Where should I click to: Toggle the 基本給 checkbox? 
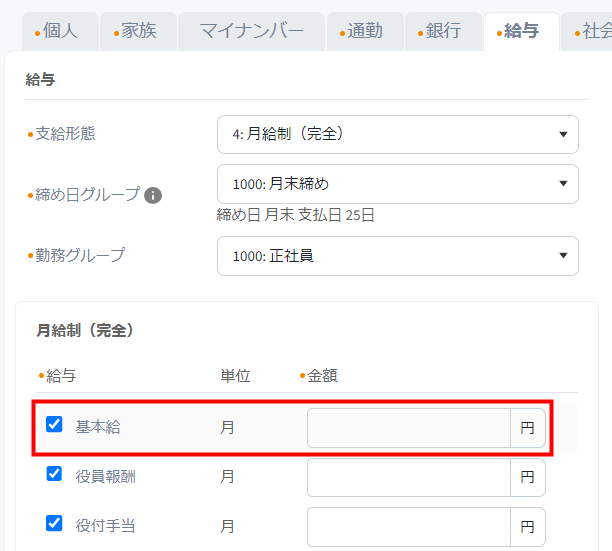click(x=55, y=425)
